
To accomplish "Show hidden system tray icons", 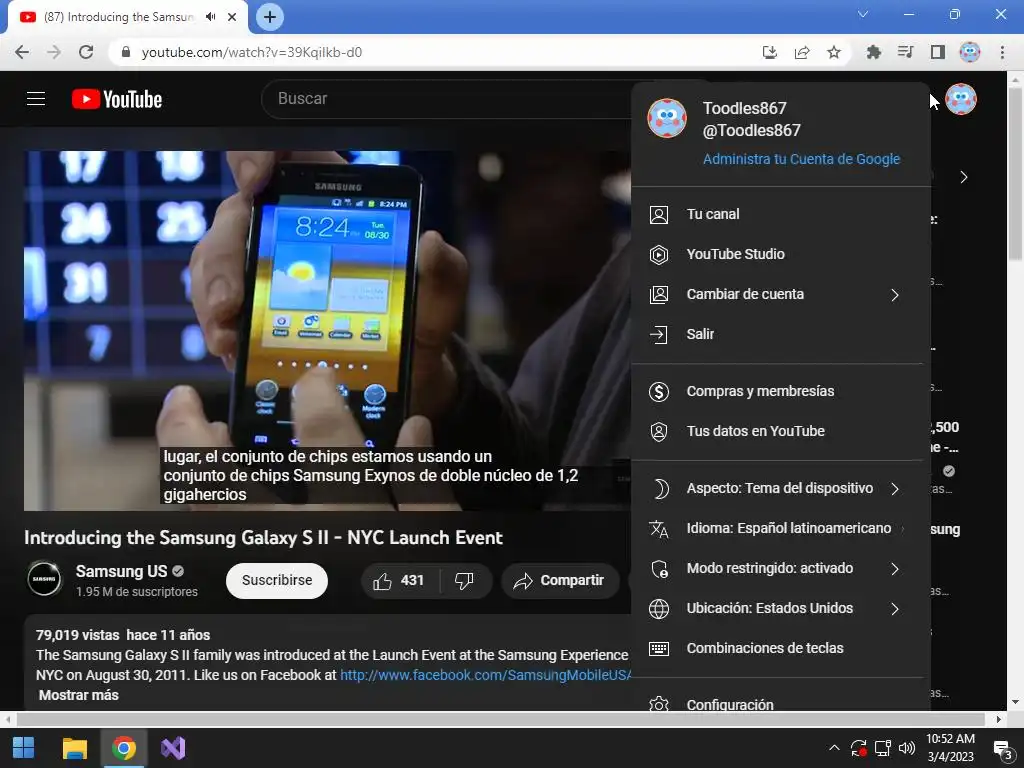I will [834, 748].
